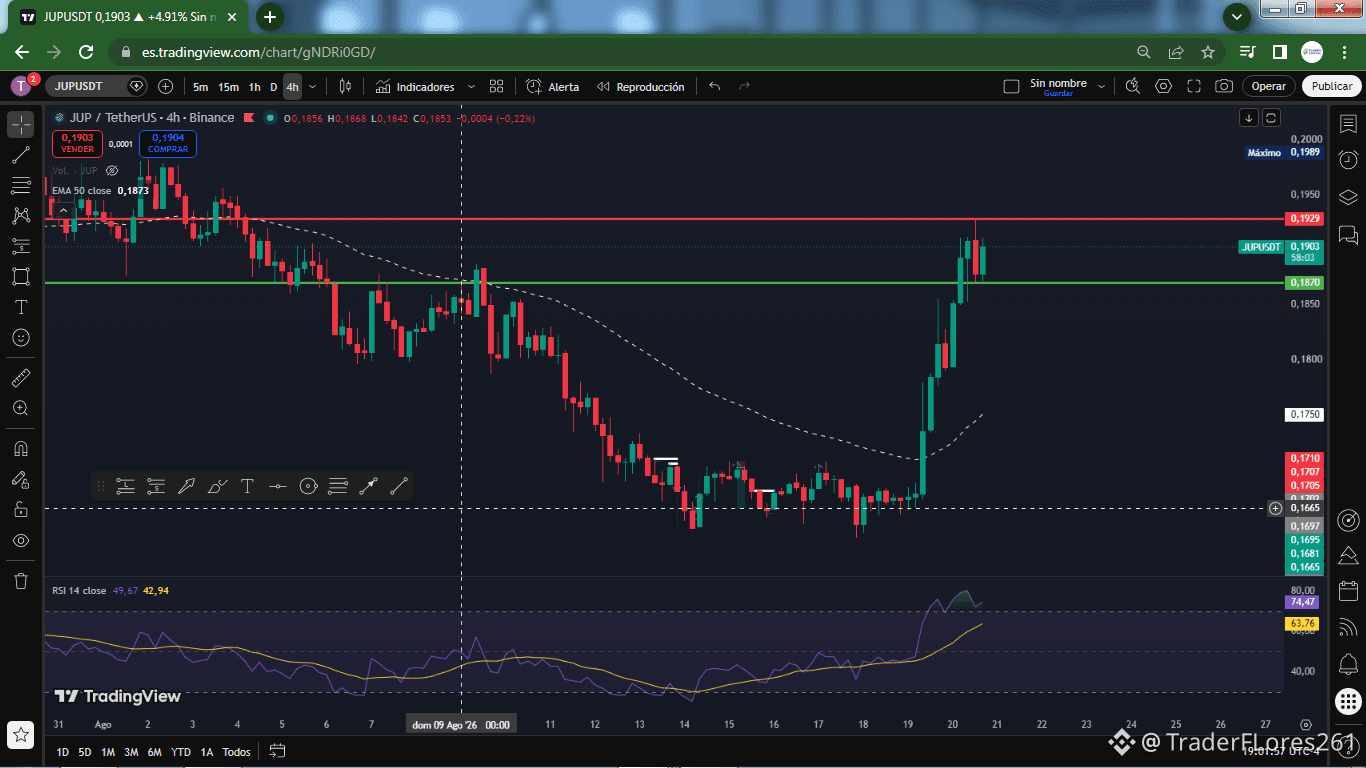Switch to the 5m timeframe
The image size is (1366, 768).
(201, 87)
